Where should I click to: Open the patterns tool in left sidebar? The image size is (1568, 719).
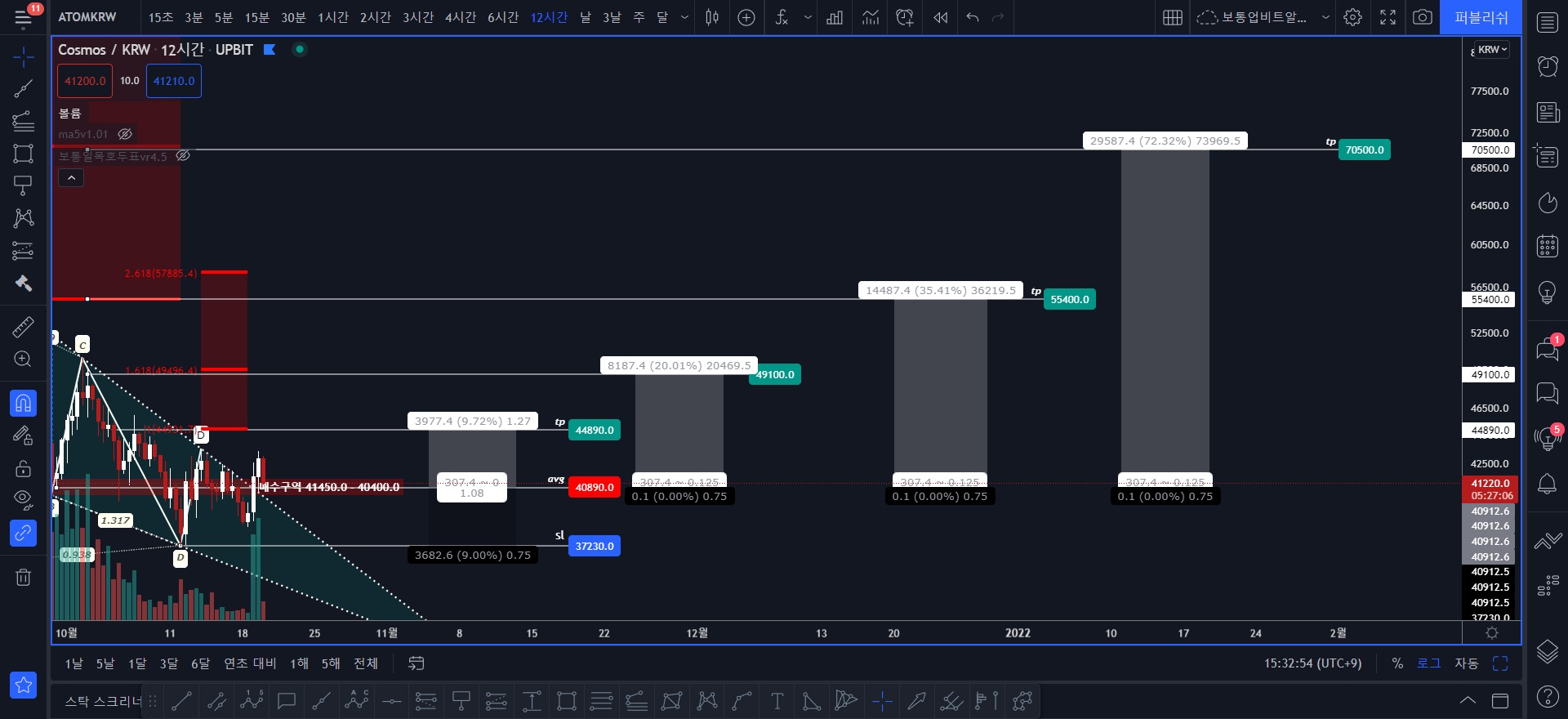coord(24,218)
